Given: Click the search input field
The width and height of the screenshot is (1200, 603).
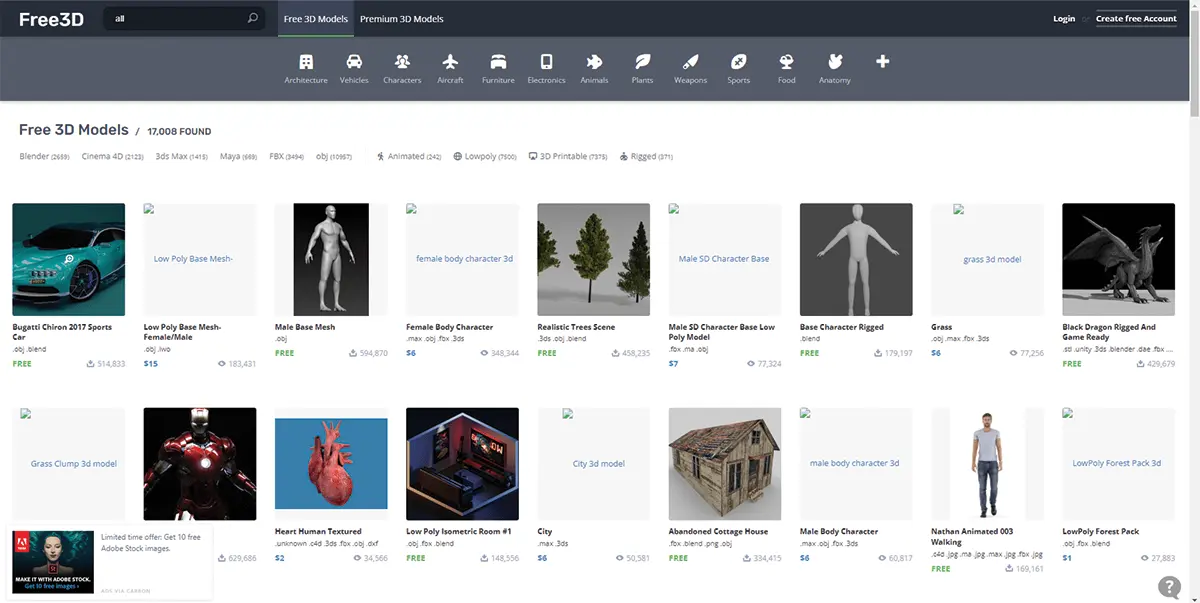Looking at the screenshot, I should click(175, 18).
